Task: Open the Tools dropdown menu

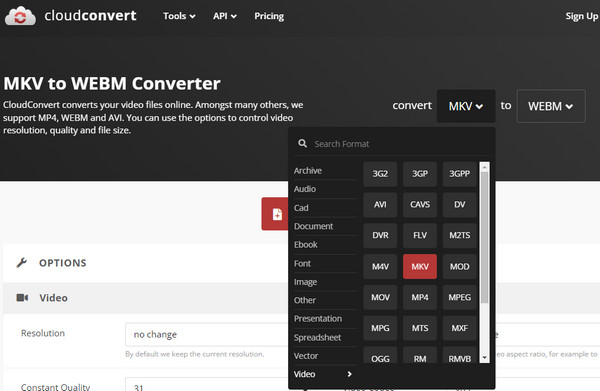Action: point(179,16)
